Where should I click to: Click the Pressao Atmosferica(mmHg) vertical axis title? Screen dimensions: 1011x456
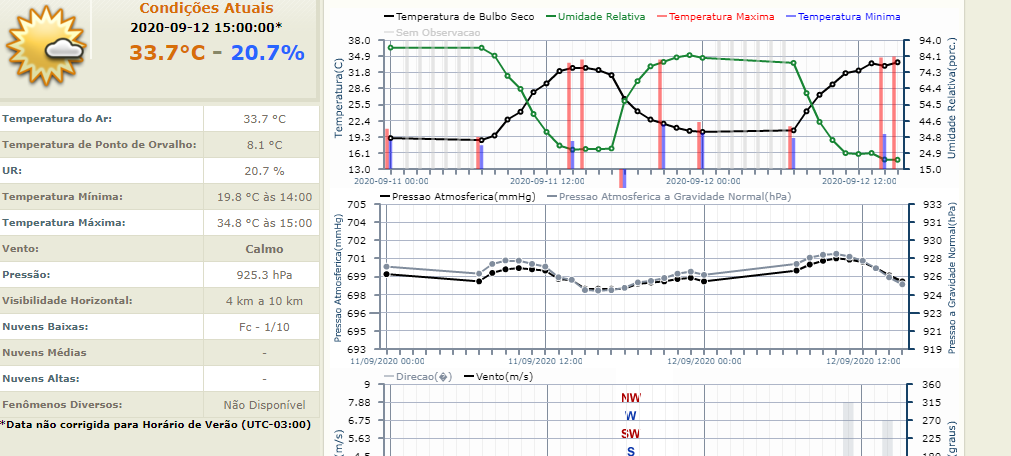click(x=339, y=277)
